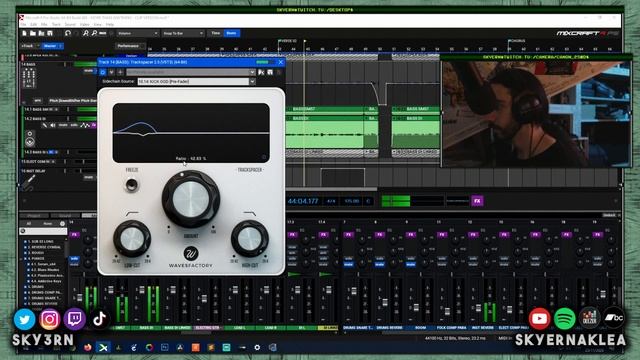Open the Track menu
The width and height of the screenshot is (640, 360).
56,24
